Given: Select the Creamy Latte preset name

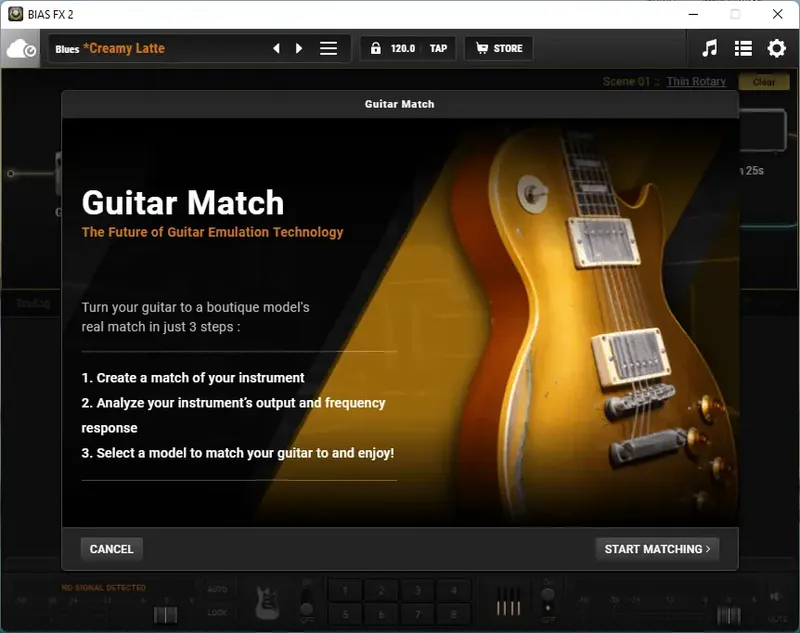Looking at the screenshot, I should pyautogui.click(x=124, y=48).
